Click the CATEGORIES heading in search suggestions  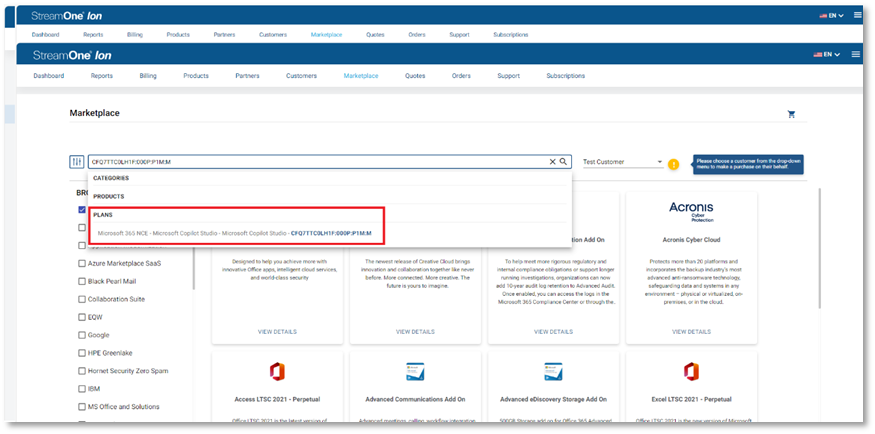(111, 179)
